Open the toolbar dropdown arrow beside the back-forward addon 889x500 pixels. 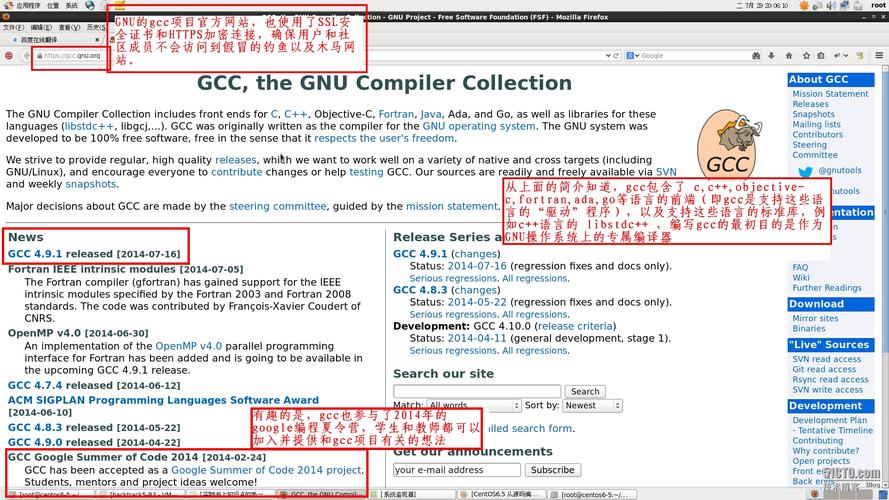845,56
